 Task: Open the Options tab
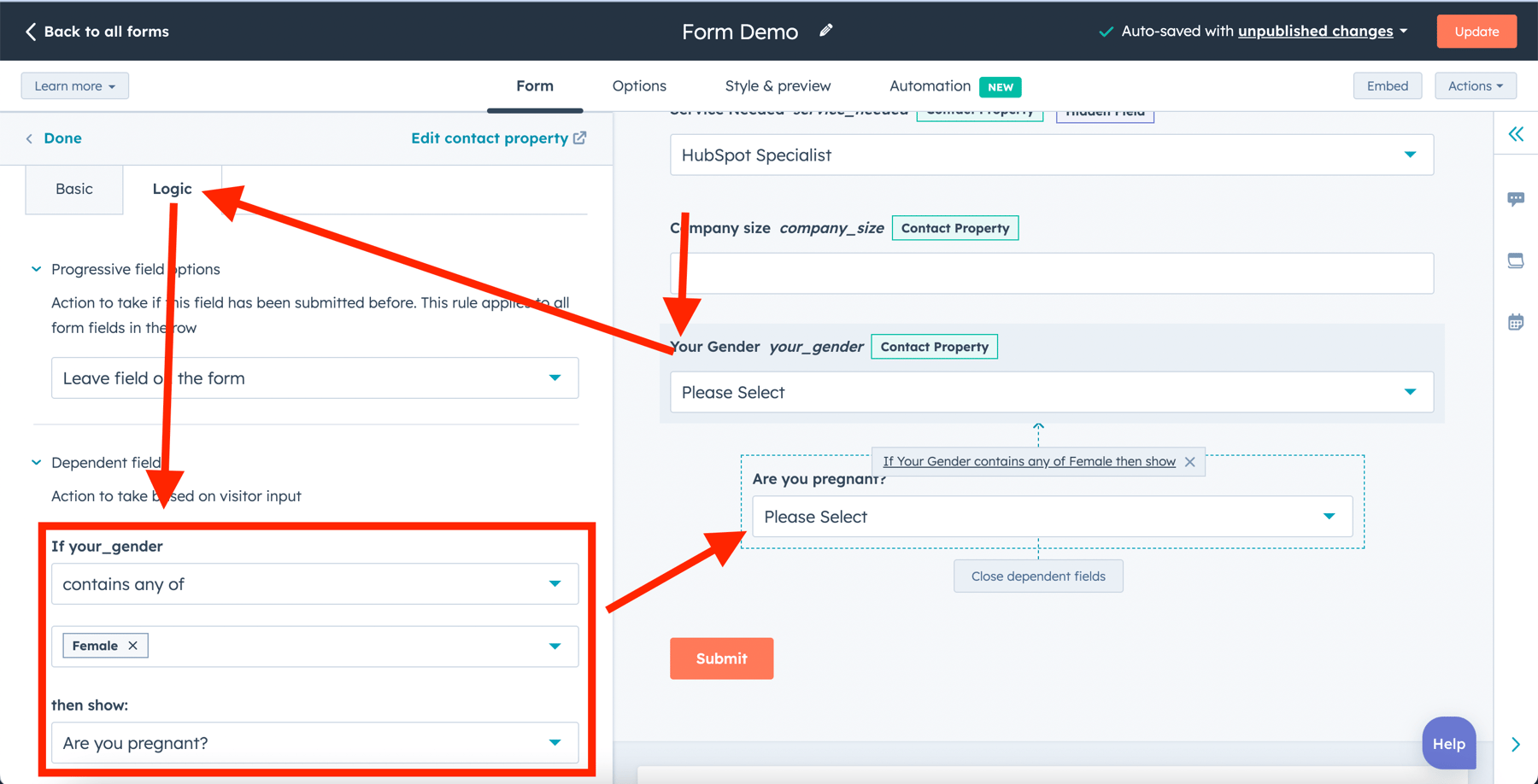point(638,85)
